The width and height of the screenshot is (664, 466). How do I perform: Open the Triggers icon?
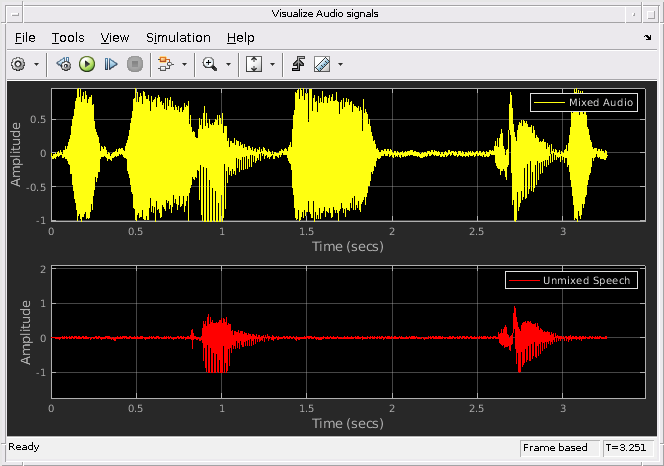click(299, 64)
